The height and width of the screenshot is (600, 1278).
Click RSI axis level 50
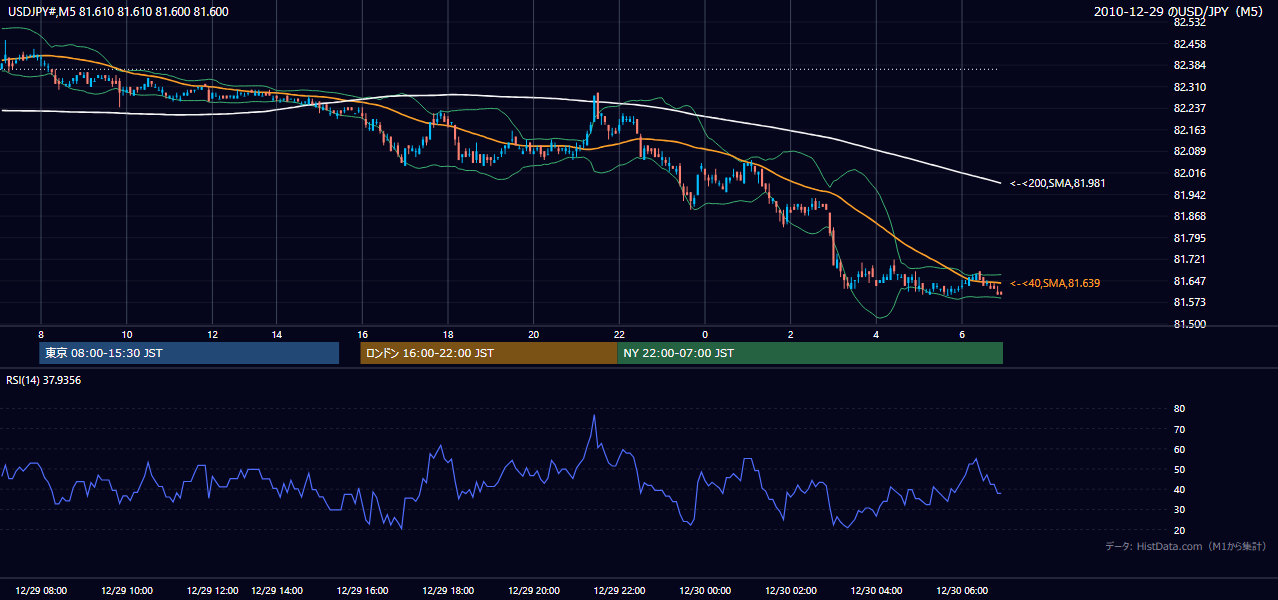point(1179,469)
